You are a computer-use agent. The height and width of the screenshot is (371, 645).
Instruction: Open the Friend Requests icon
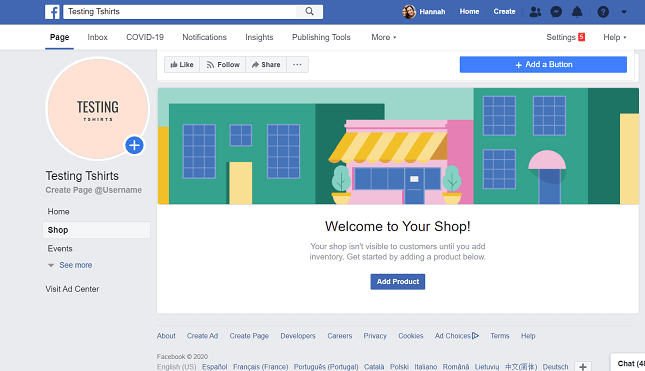[x=535, y=12]
